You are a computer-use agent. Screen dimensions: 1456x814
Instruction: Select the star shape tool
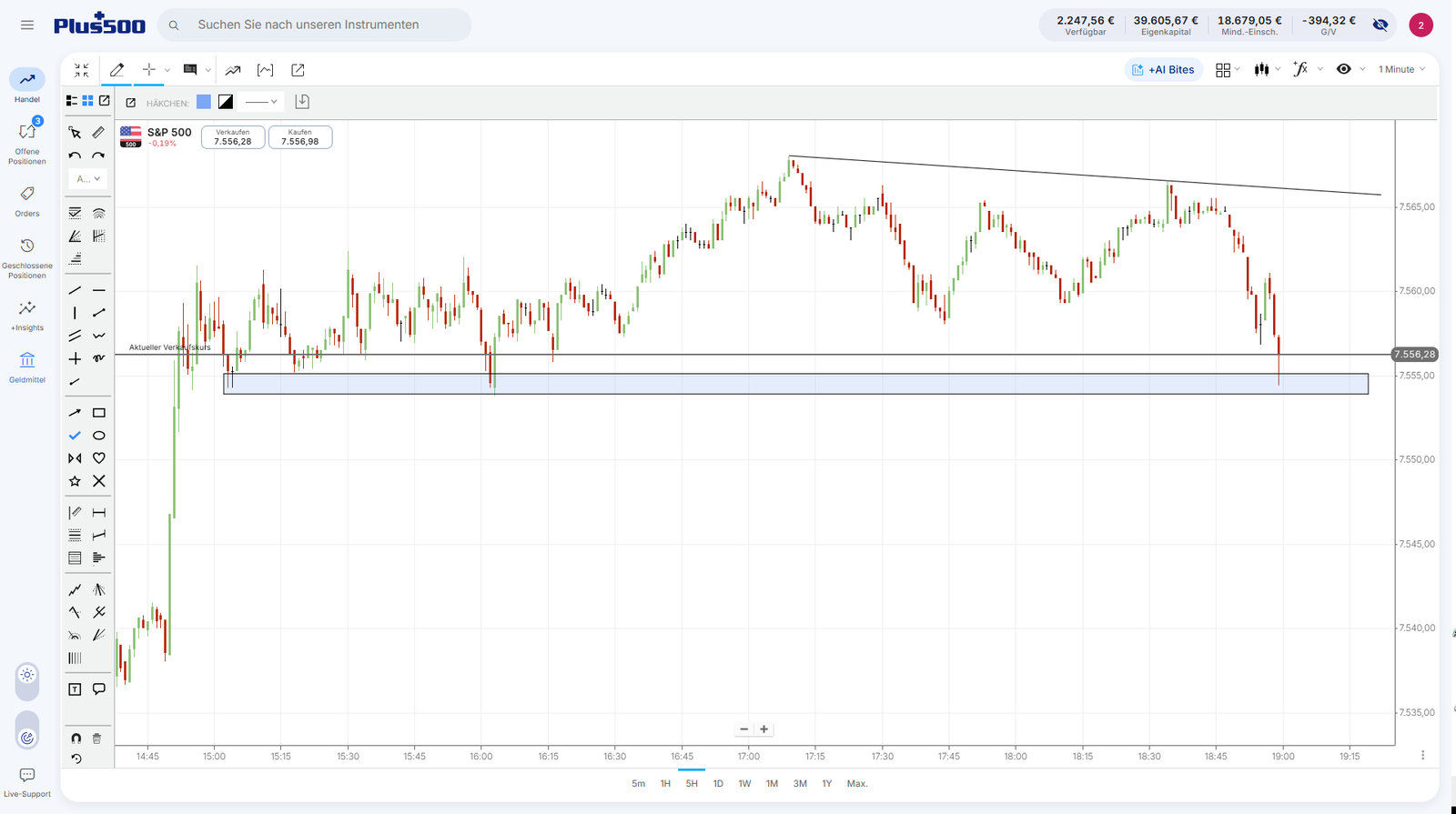pyautogui.click(x=76, y=481)
